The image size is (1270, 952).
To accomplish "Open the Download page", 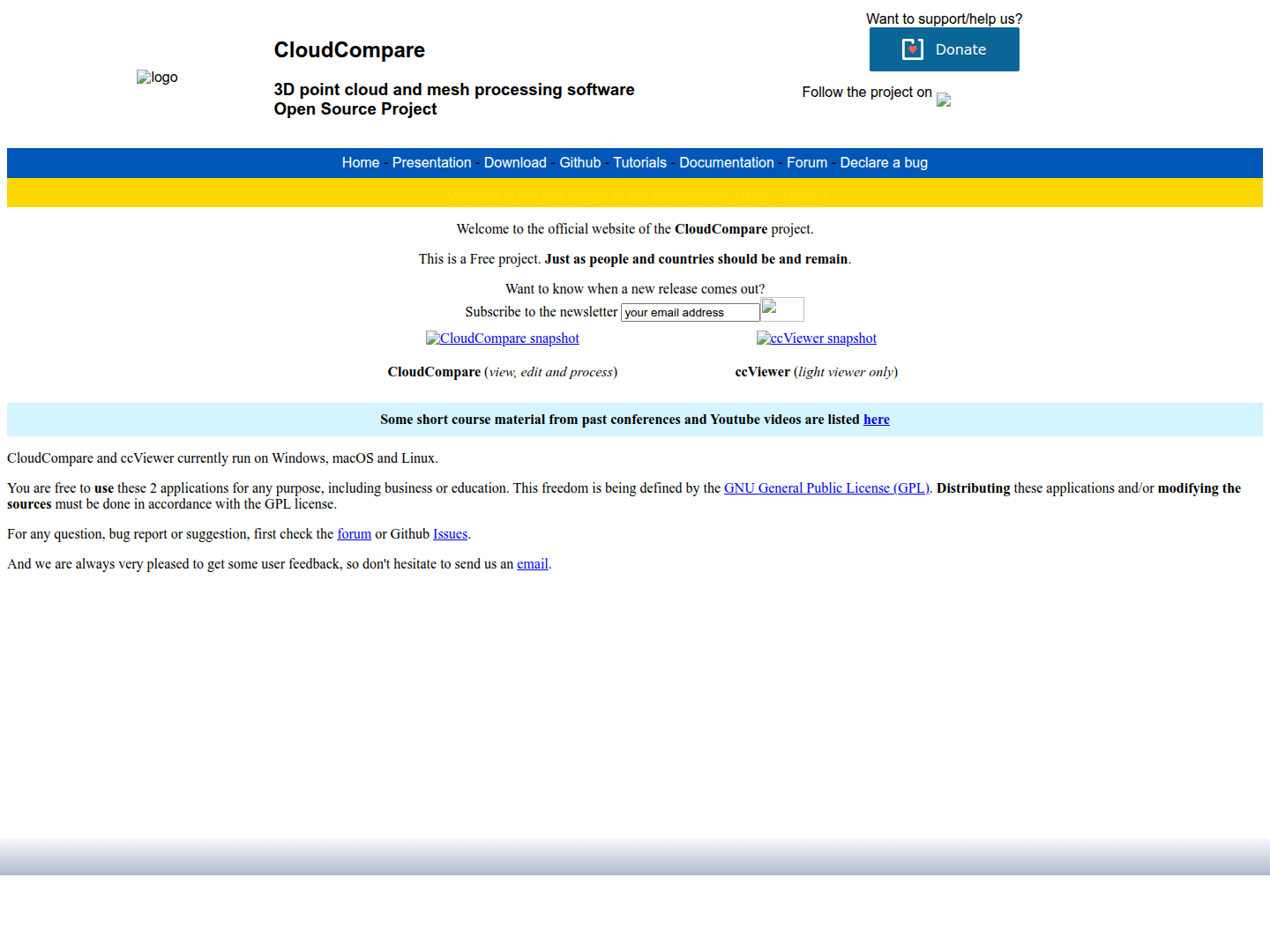I will [515, 163].
